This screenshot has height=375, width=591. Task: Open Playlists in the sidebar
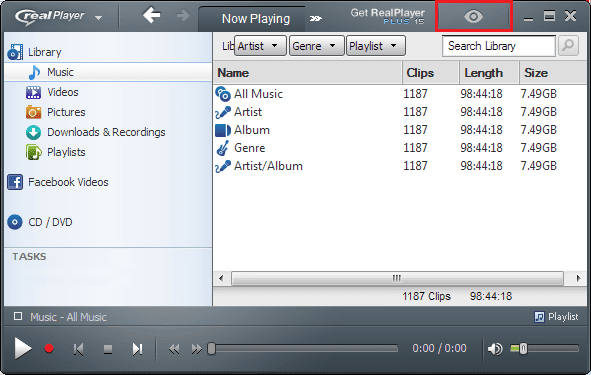point(56,152)
